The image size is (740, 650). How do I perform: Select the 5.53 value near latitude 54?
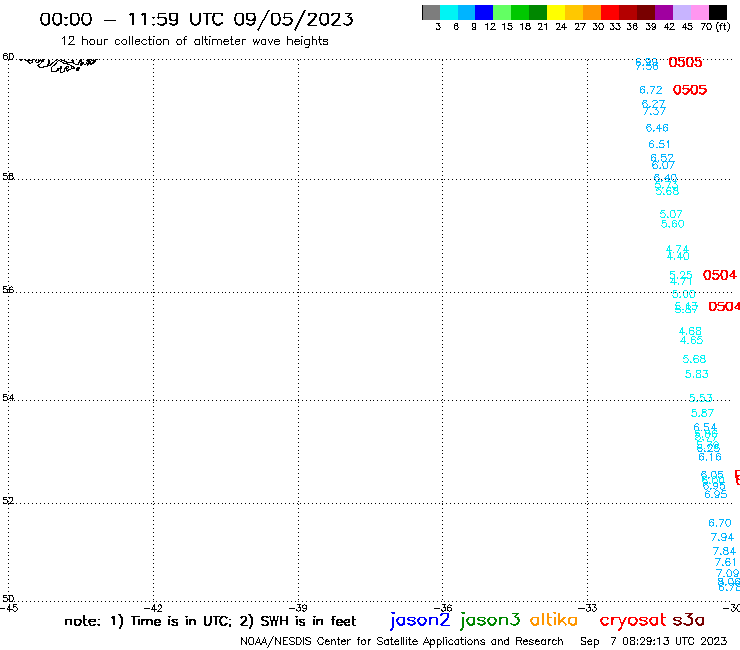click(701, 398)
